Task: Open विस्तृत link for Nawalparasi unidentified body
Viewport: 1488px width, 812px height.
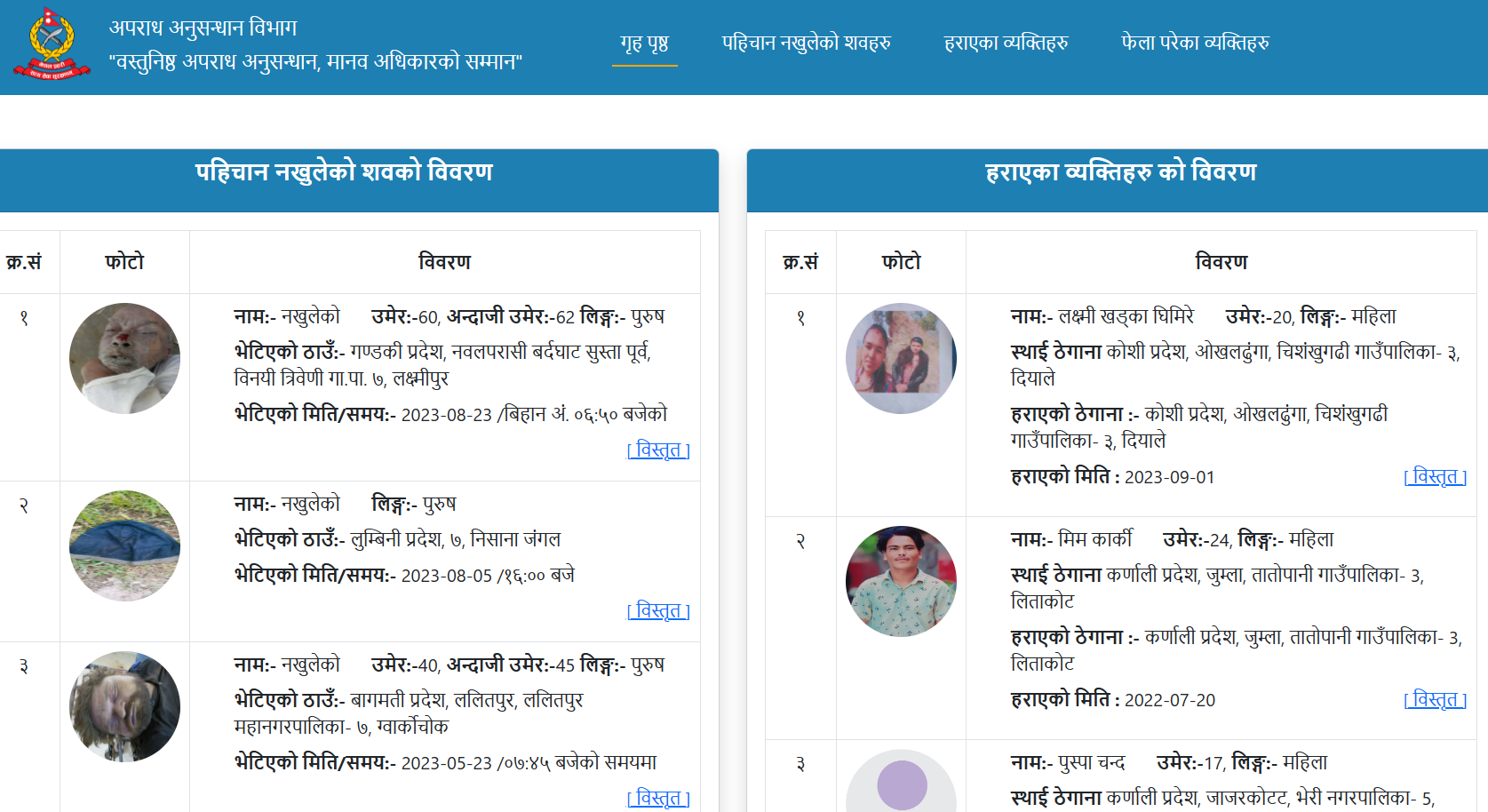Action: pos(658,450)
